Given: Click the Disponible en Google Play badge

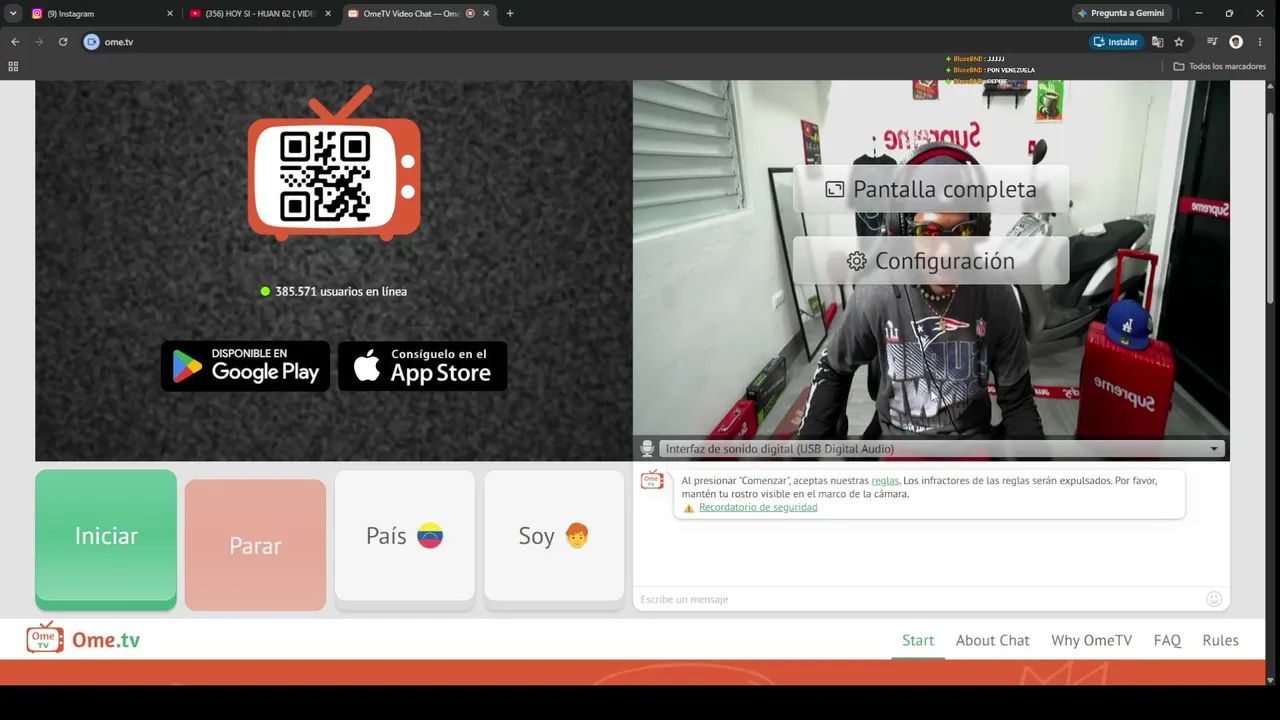Looking at the screenshot, I should pos(245,366).
